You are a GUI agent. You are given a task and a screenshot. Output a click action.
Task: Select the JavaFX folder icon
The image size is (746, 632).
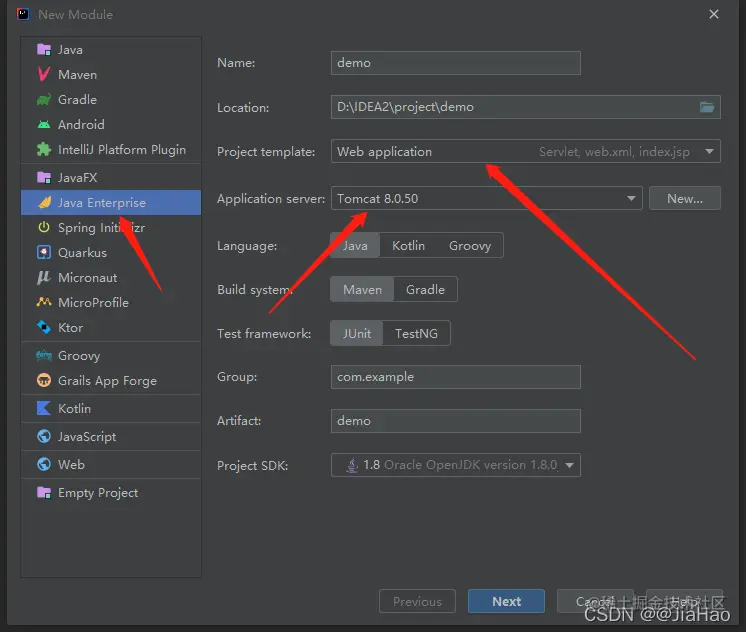(x=44, y=178)
